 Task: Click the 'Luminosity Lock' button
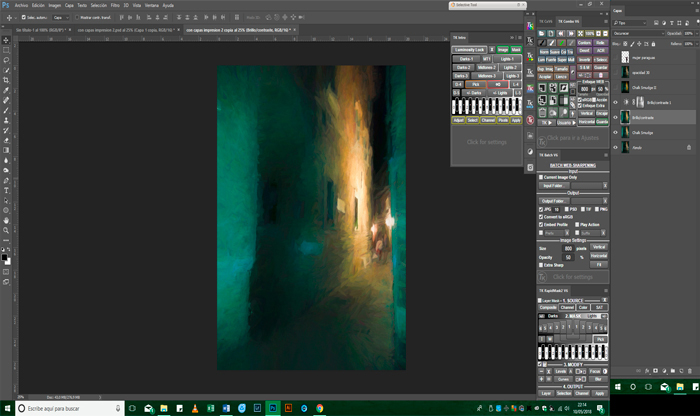tap(467, 49)
